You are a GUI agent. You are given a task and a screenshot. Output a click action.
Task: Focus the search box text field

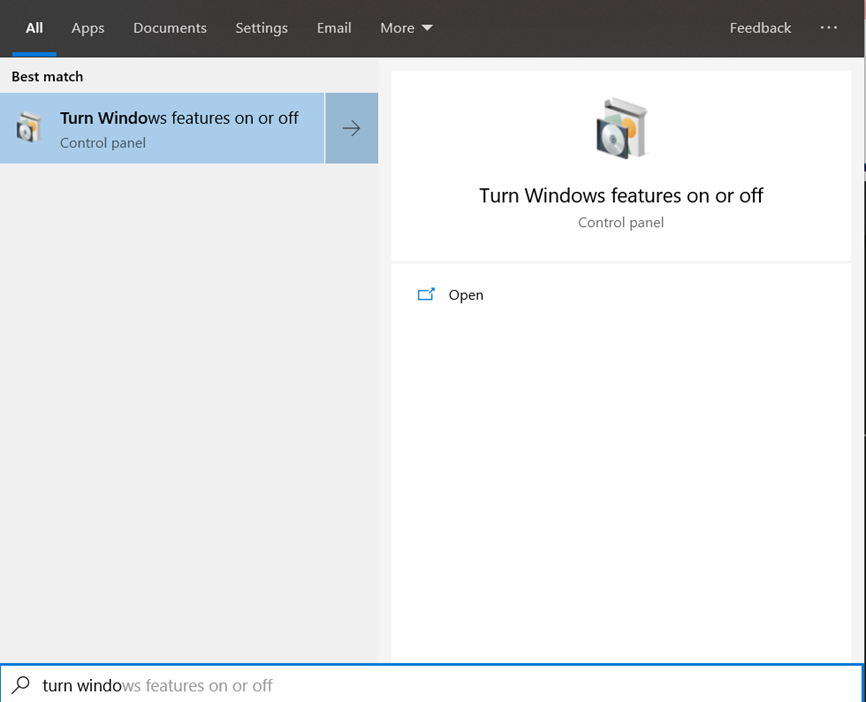(432, 684)
